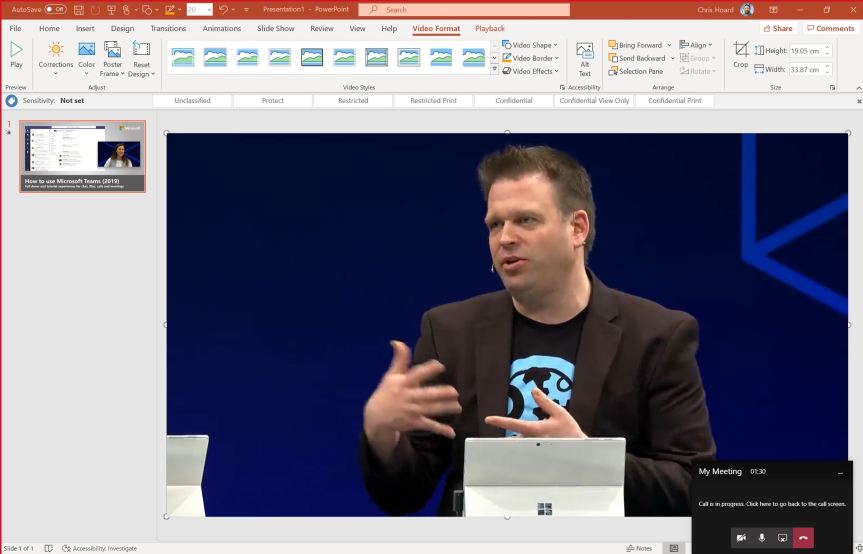
Task: Toggle the AutoSave switch
Action: (55, 9)
